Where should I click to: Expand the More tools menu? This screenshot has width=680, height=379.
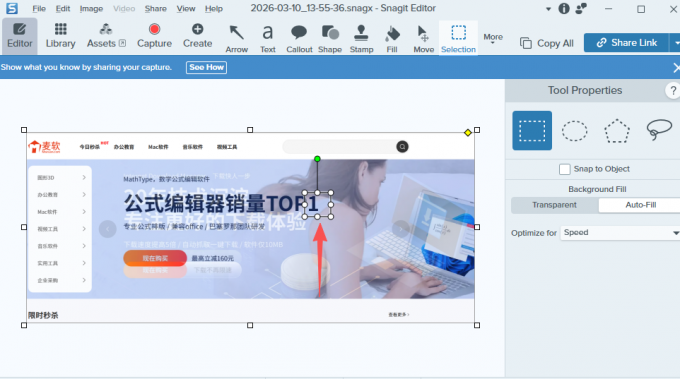coord(493,38)
